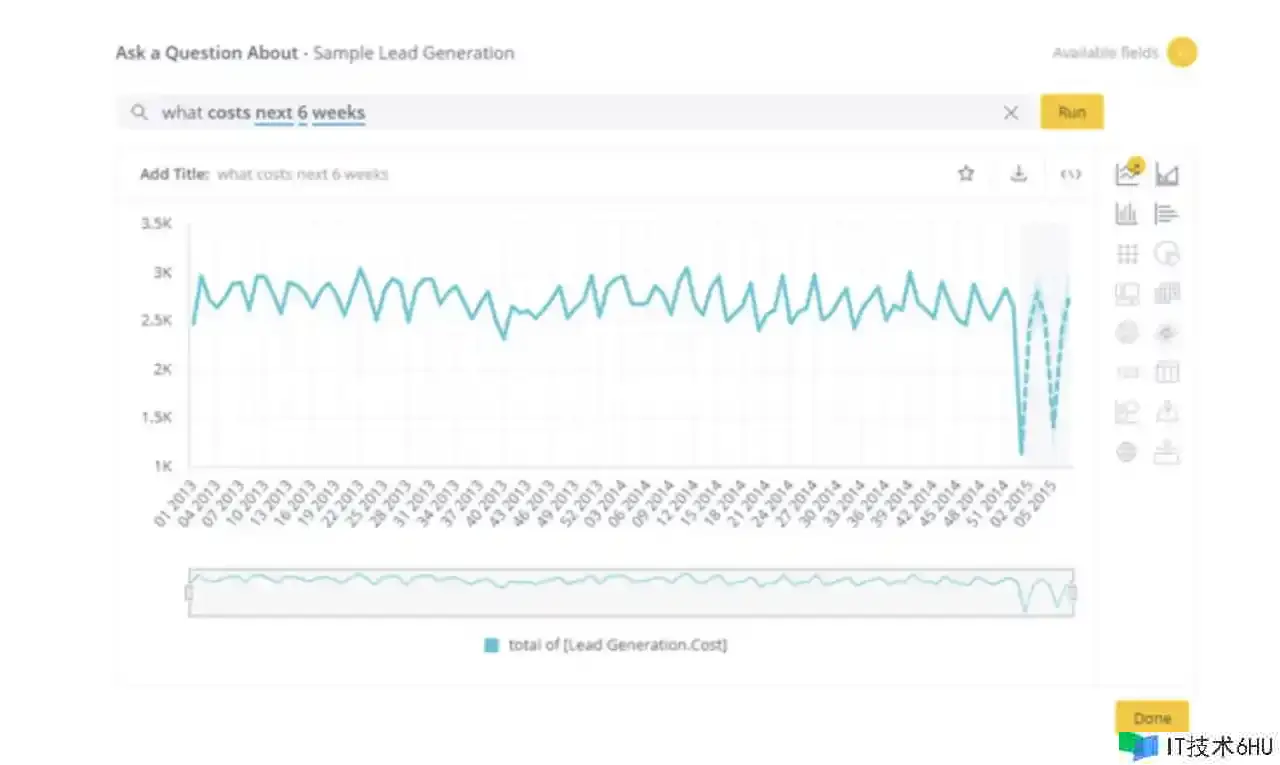Click the search magnifier icon

[x=140, y=113]
